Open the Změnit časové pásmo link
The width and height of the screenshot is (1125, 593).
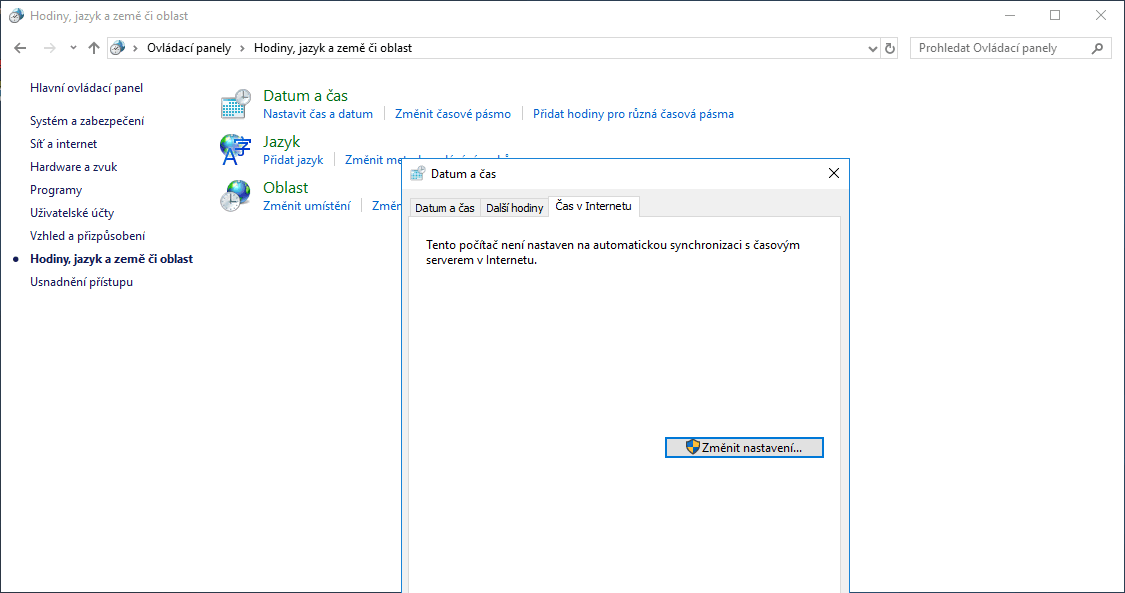point(452,114)
